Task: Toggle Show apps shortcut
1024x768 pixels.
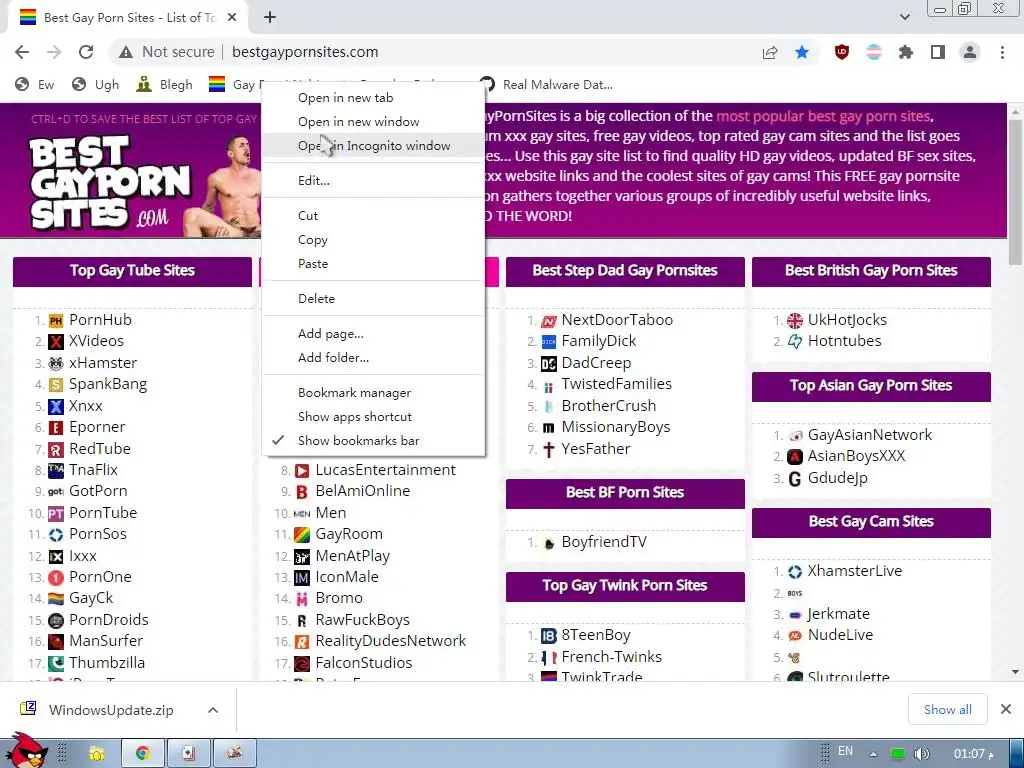Action: click(x=374, y=417)
